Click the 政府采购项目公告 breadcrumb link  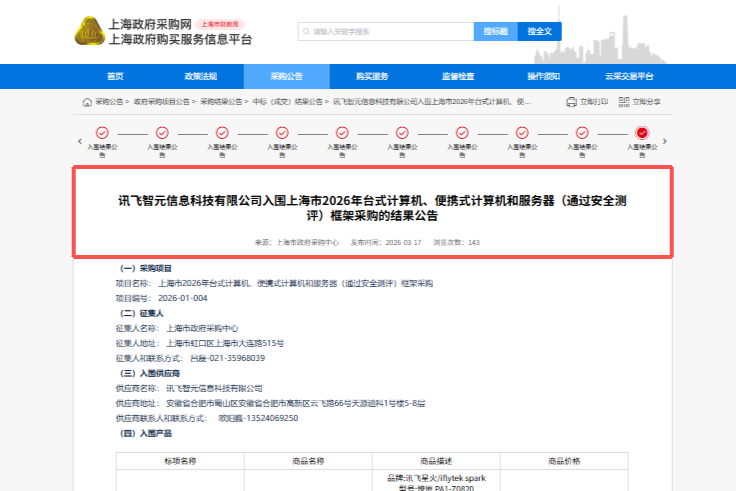coord(162,102)
